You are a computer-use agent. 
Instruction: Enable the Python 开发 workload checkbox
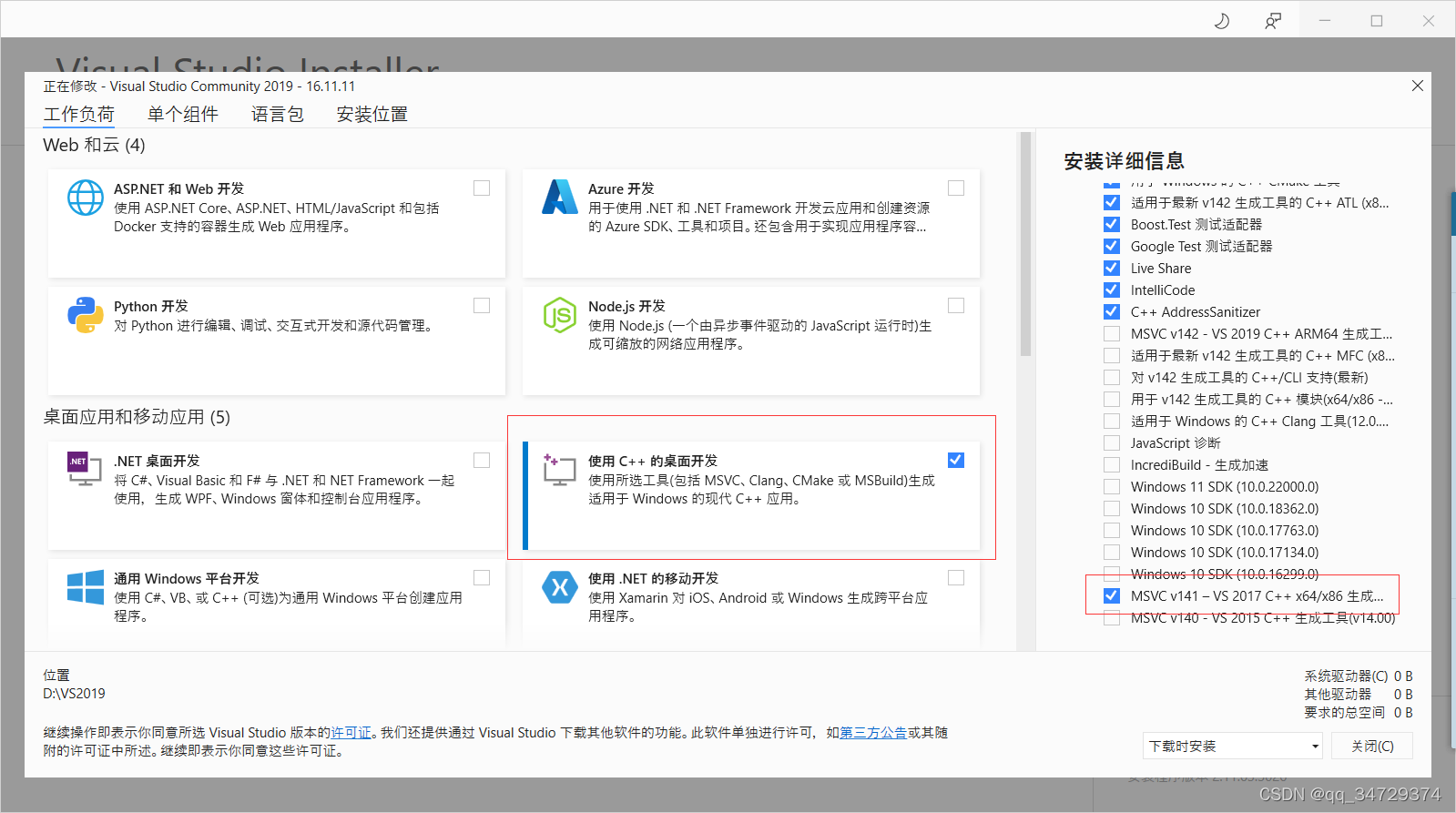pyautogui.click(x=482, y=305)
